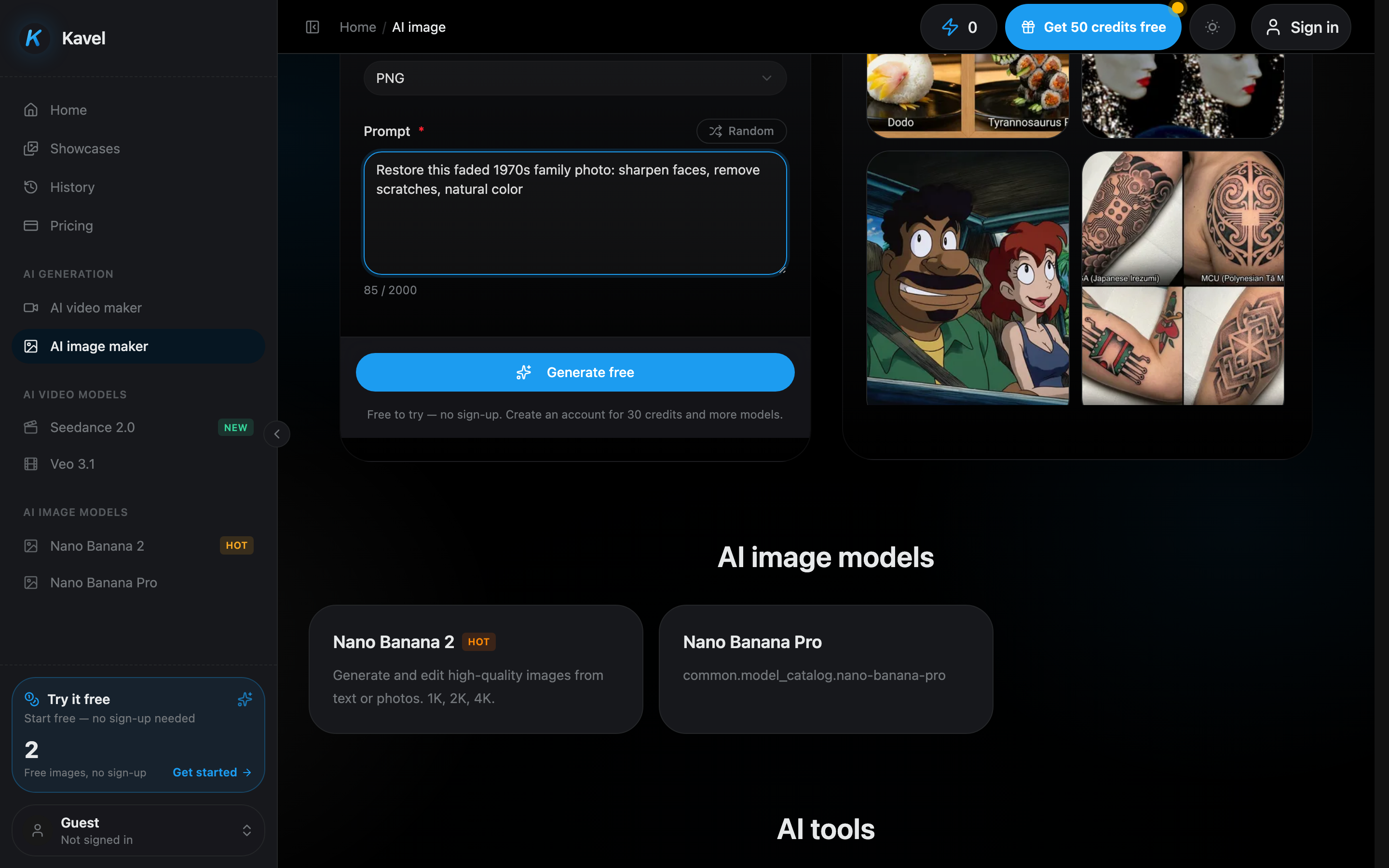Click Generate free button
1389x868 pixels.
coord(575,372)
